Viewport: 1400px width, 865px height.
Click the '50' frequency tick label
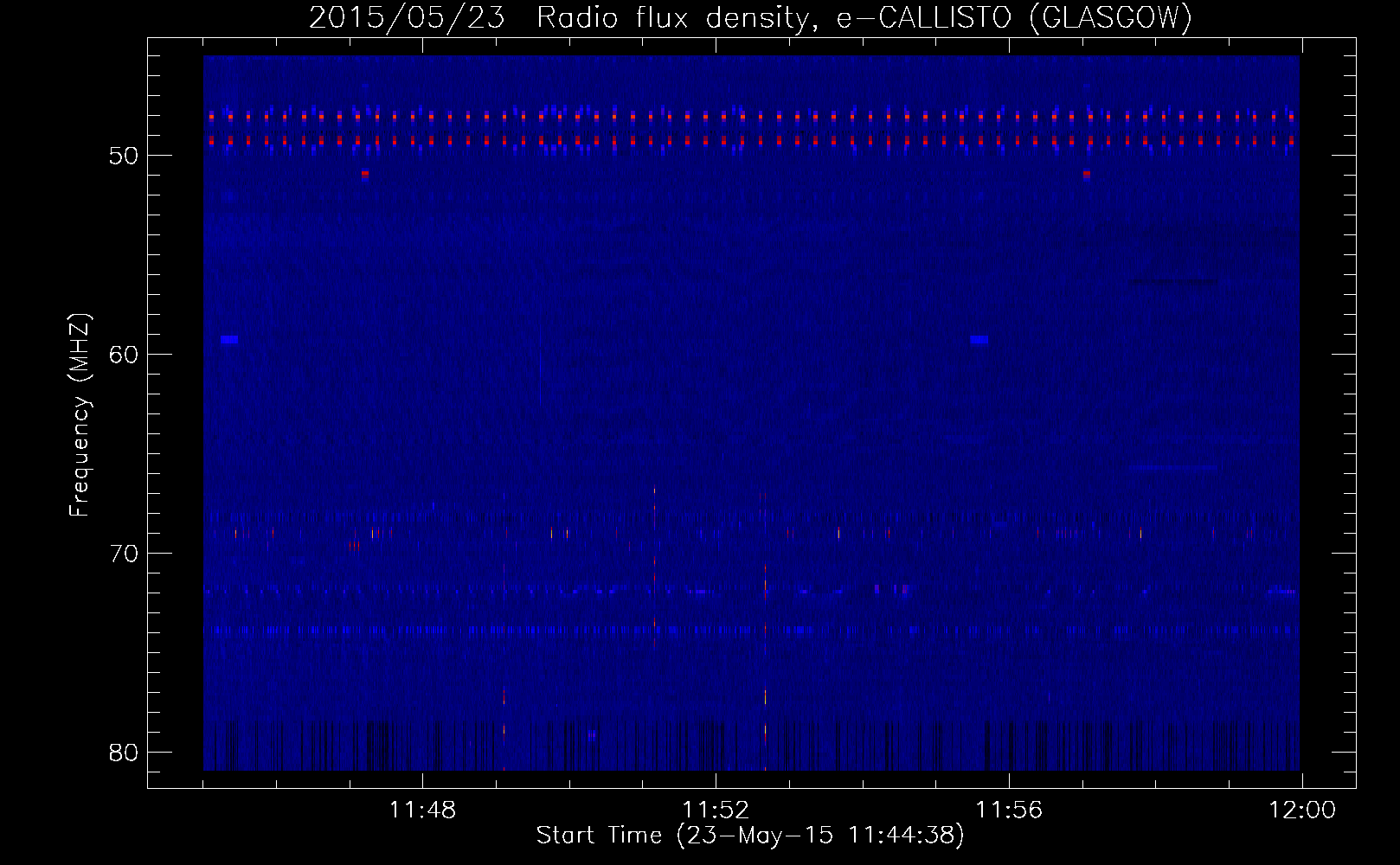click(125, 156)
